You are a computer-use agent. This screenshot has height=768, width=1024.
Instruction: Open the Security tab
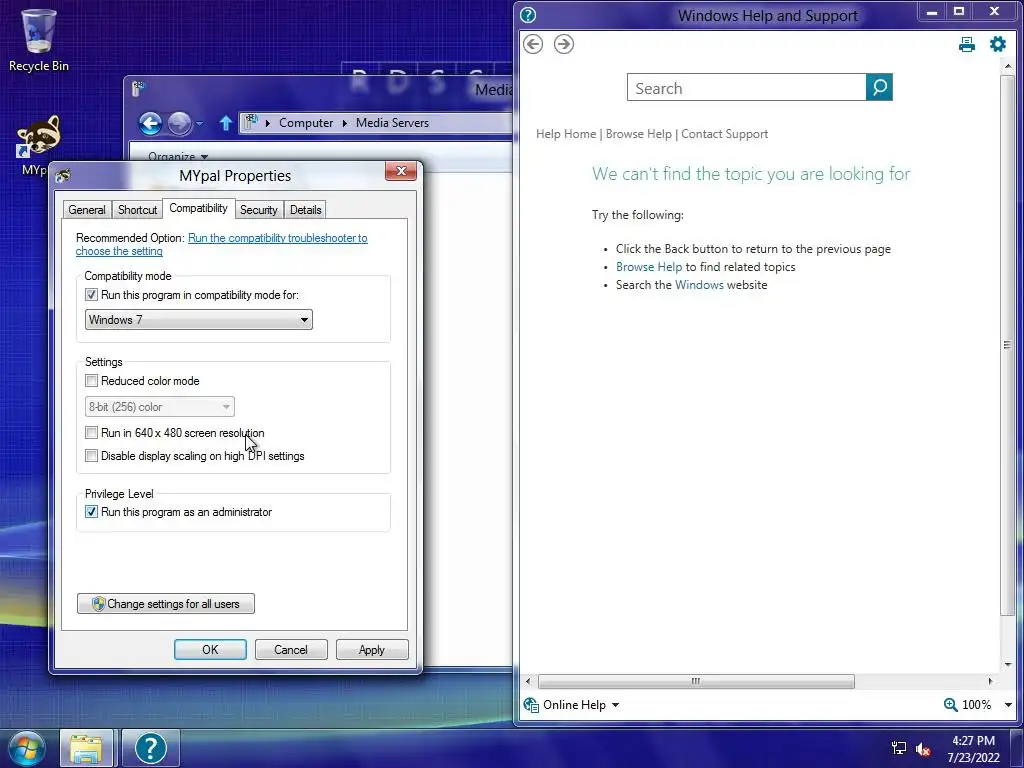tap(259, 210)
